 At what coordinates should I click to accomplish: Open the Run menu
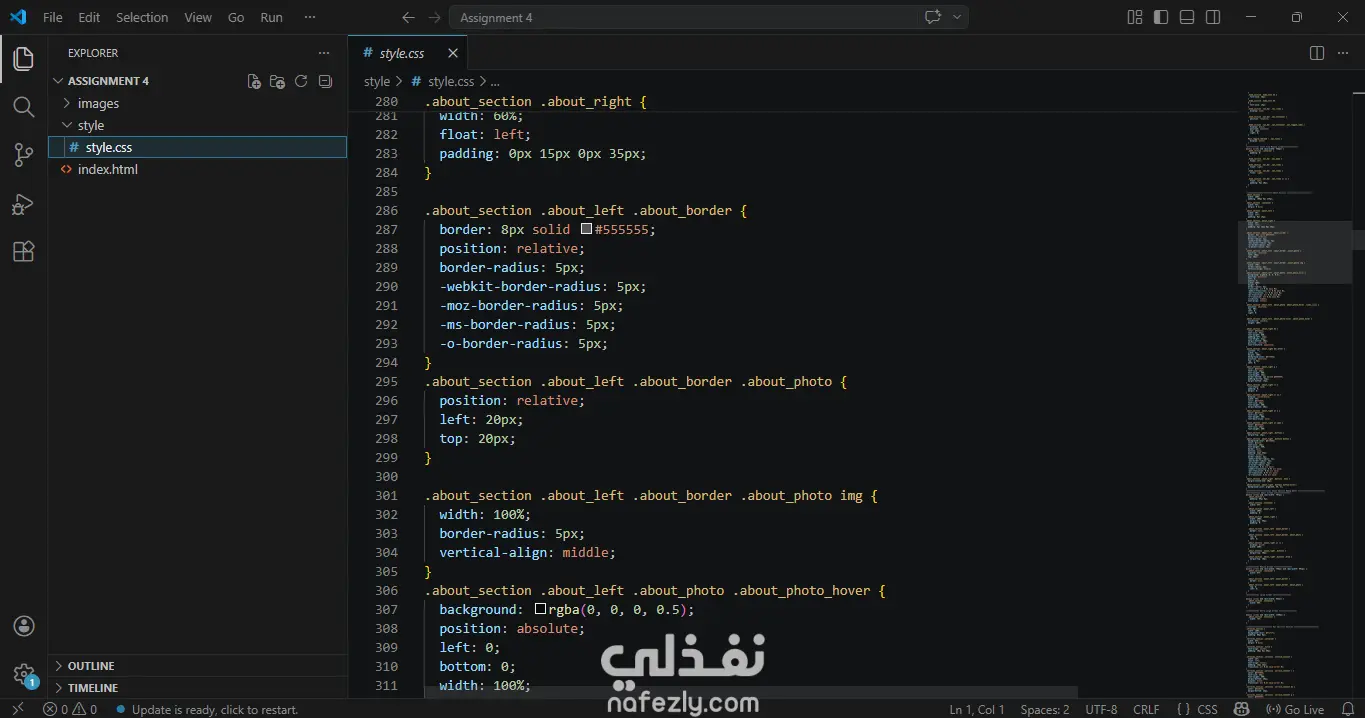pos(271,17)
